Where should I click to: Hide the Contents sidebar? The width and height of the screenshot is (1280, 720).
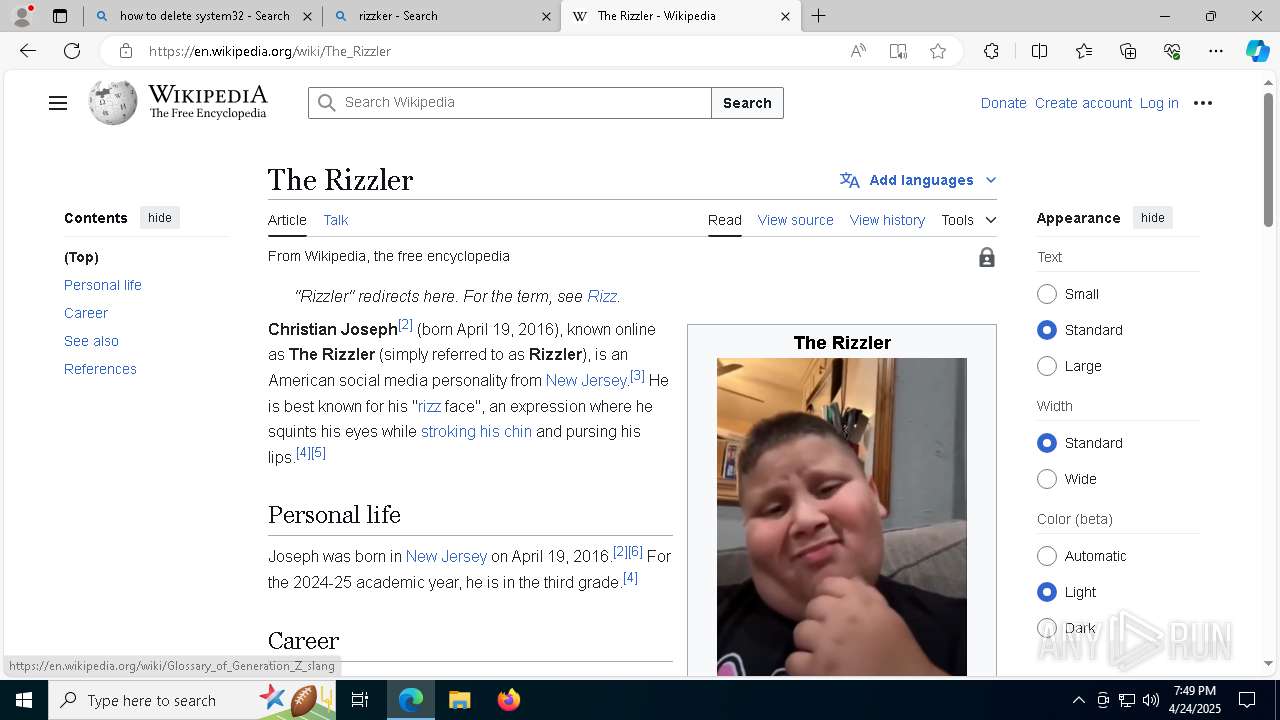point(160,218)
